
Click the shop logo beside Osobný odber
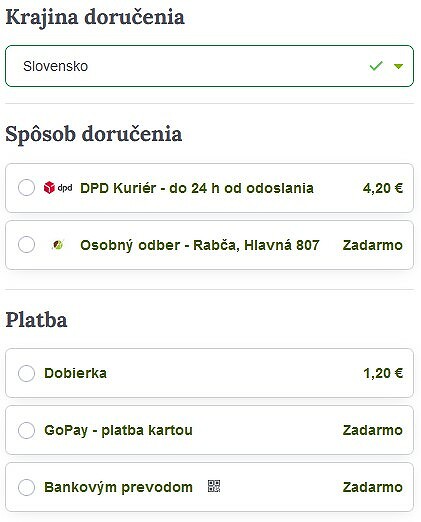[x=58, y=245]
